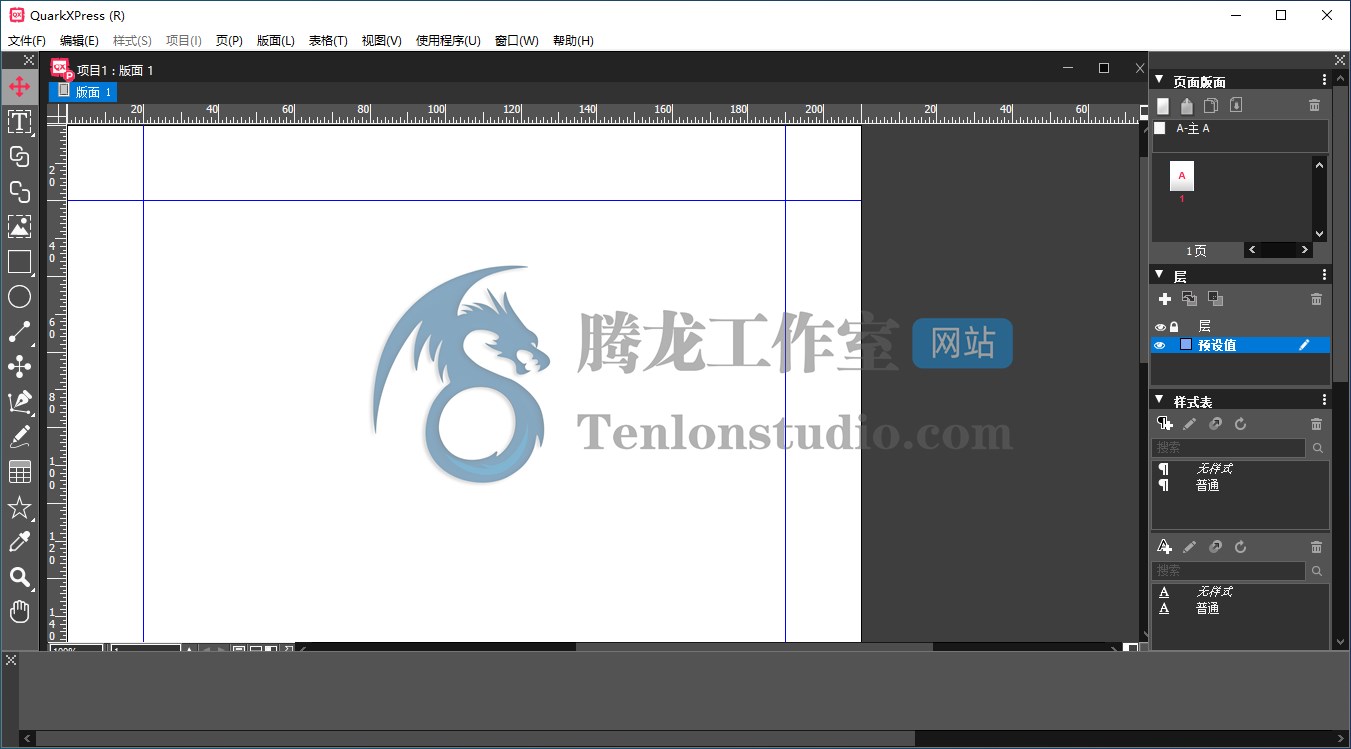Select the Table tool
1351x749 pixels.
point(19,472)
